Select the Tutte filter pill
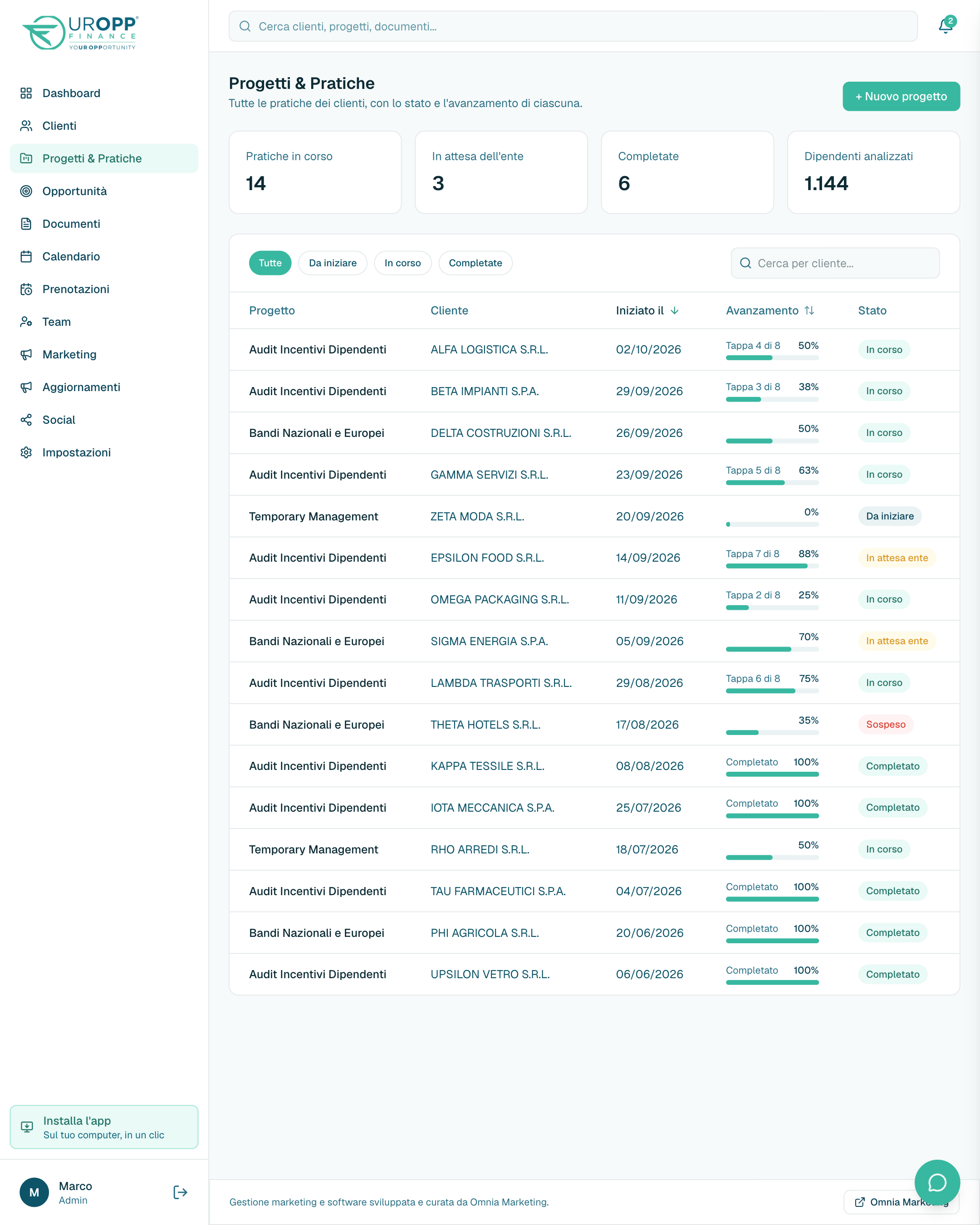 pyautogui.click(x=270, y=263)
